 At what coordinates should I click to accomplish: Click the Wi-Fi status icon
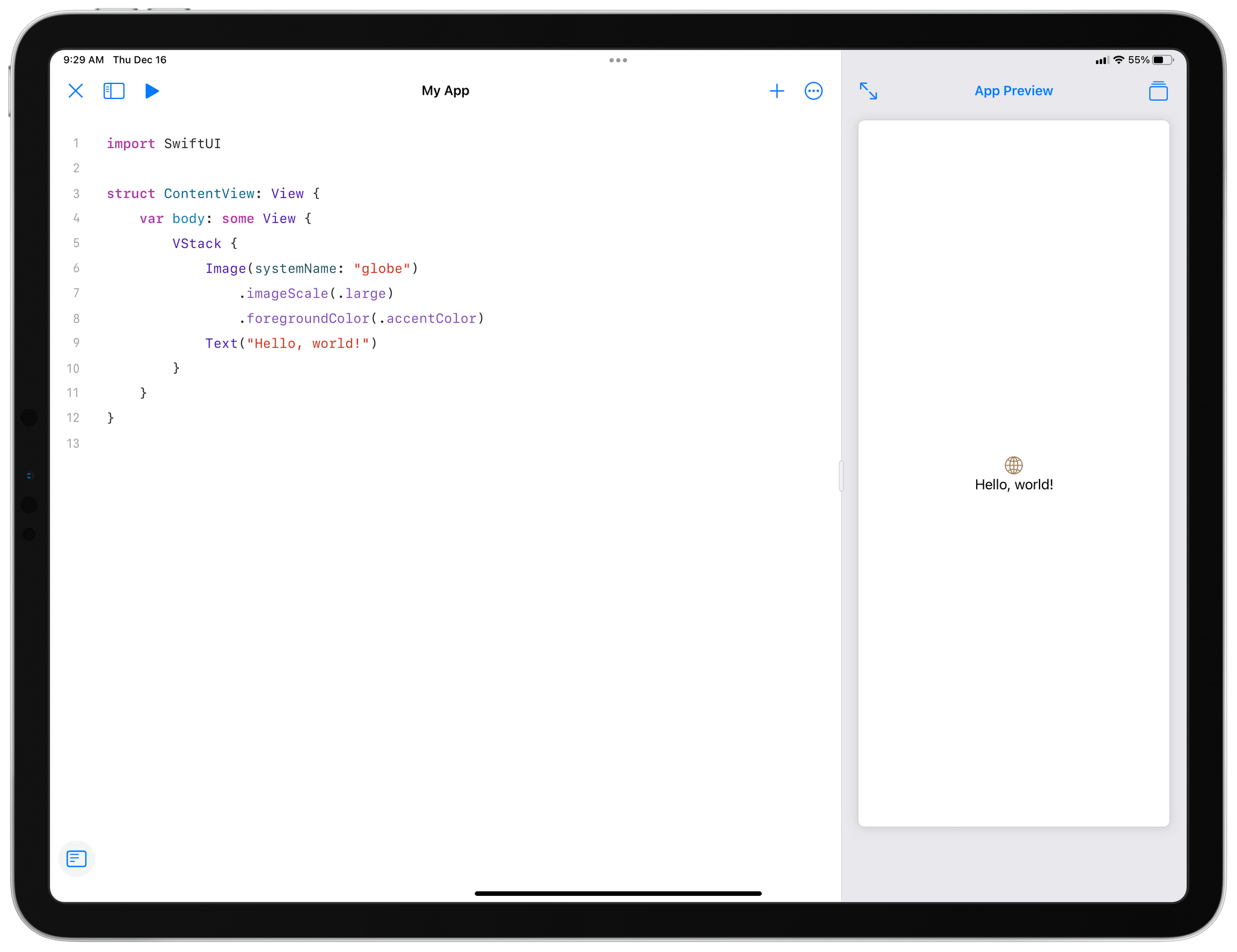coord(1119,60)
